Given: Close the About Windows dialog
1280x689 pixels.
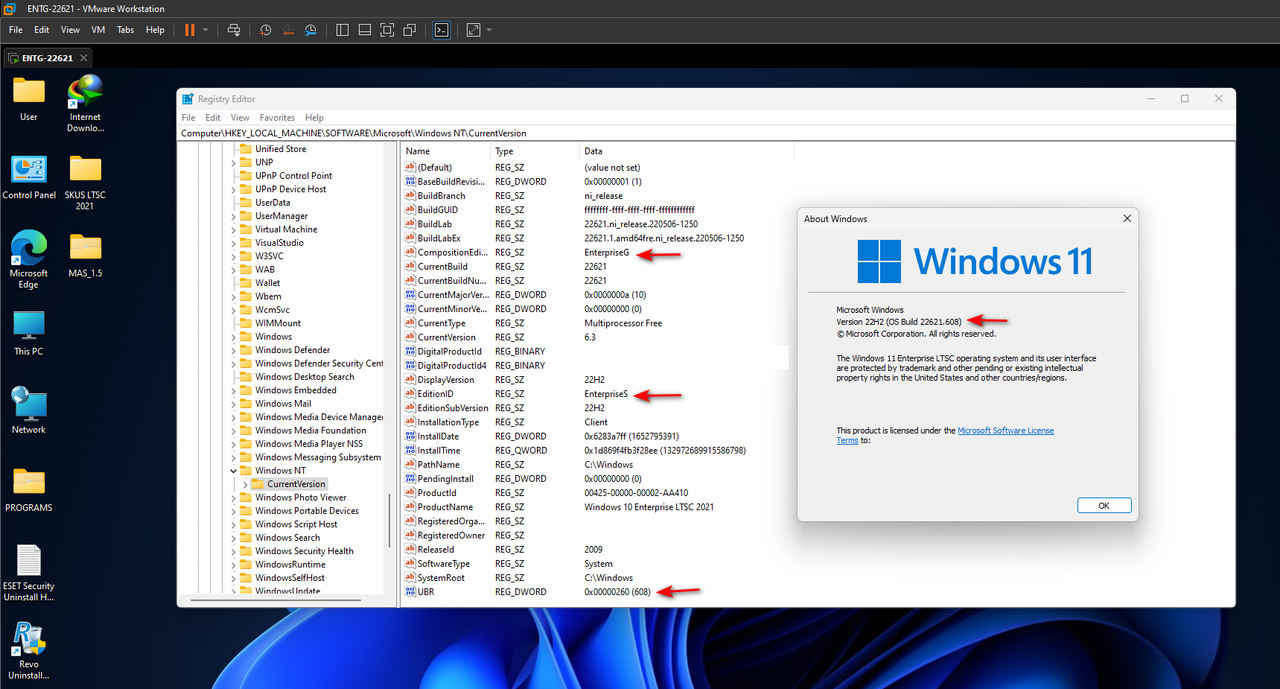Looking at the screenshot, I should point(1127,218).
